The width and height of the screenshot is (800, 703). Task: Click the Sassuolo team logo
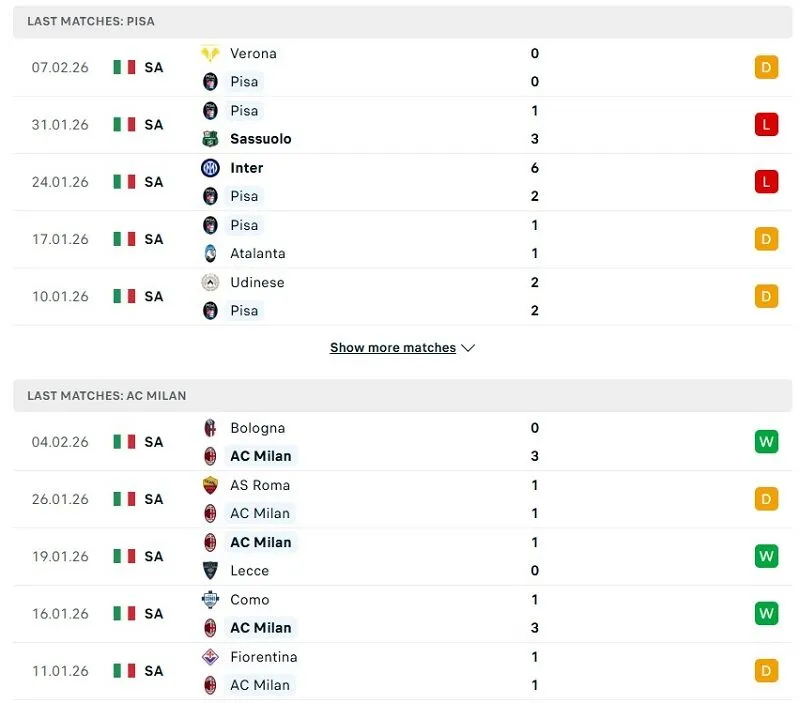210,139
